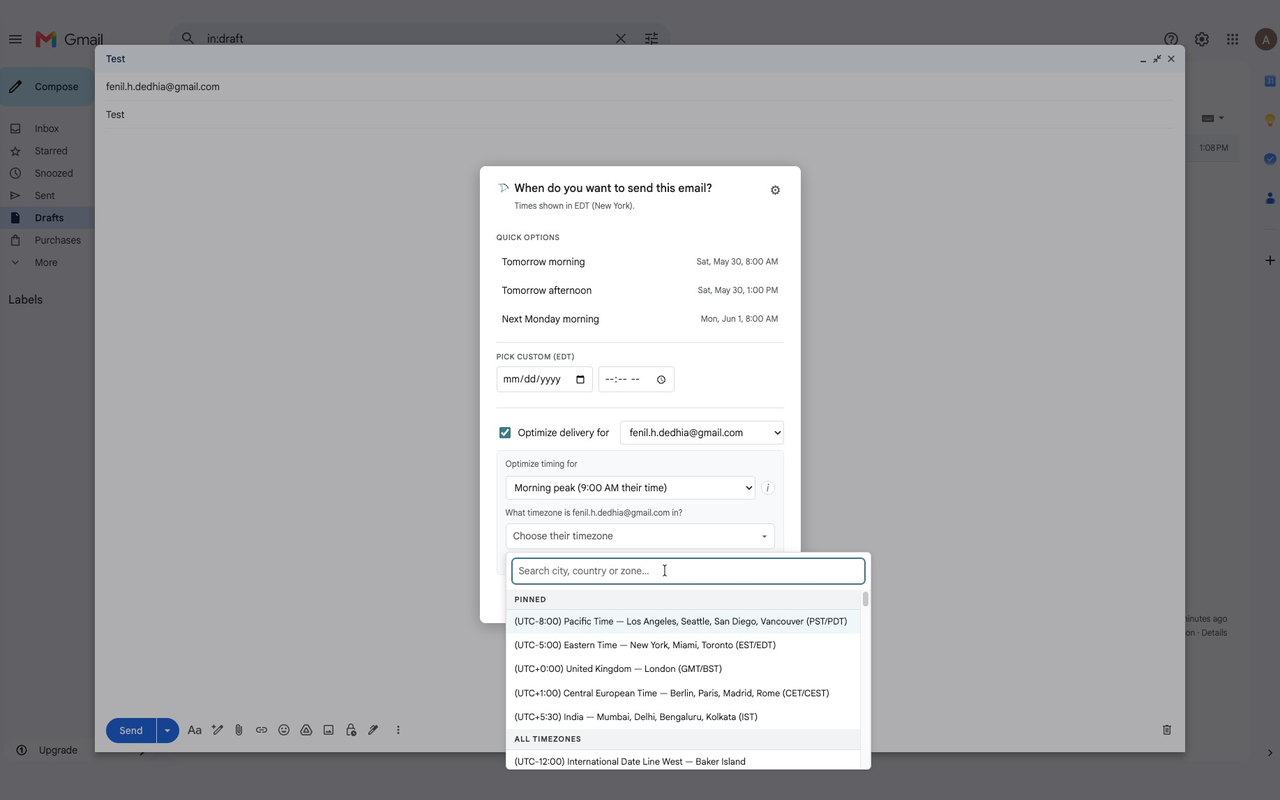Screen dimensions: 1280x800
Task: Select India IST timezone option
Action: 682,717
